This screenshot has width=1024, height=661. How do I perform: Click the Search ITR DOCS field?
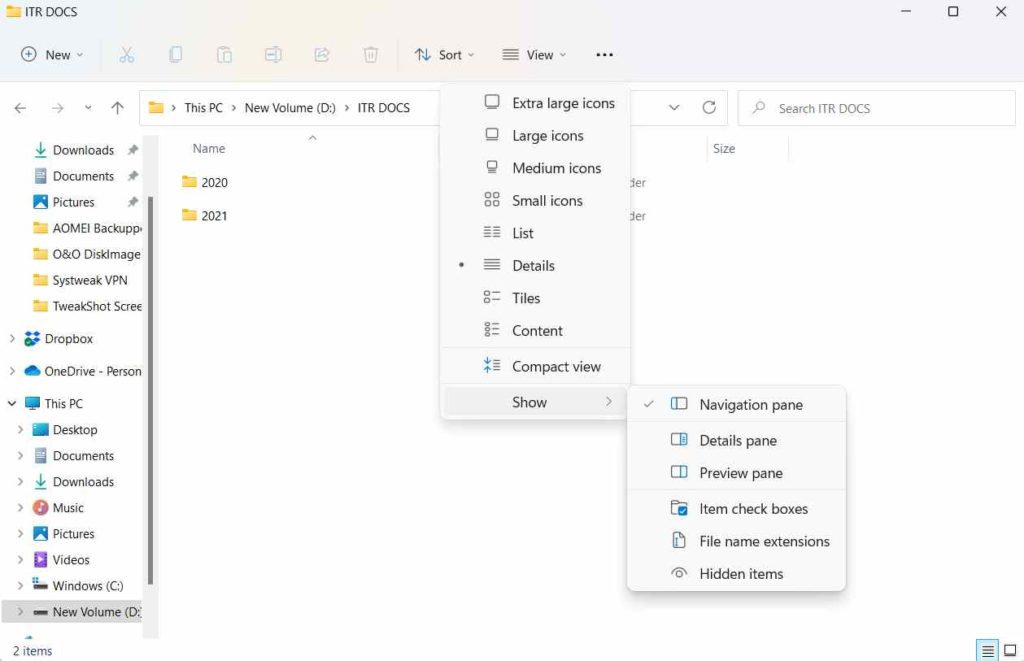click(x=876, y=108)
